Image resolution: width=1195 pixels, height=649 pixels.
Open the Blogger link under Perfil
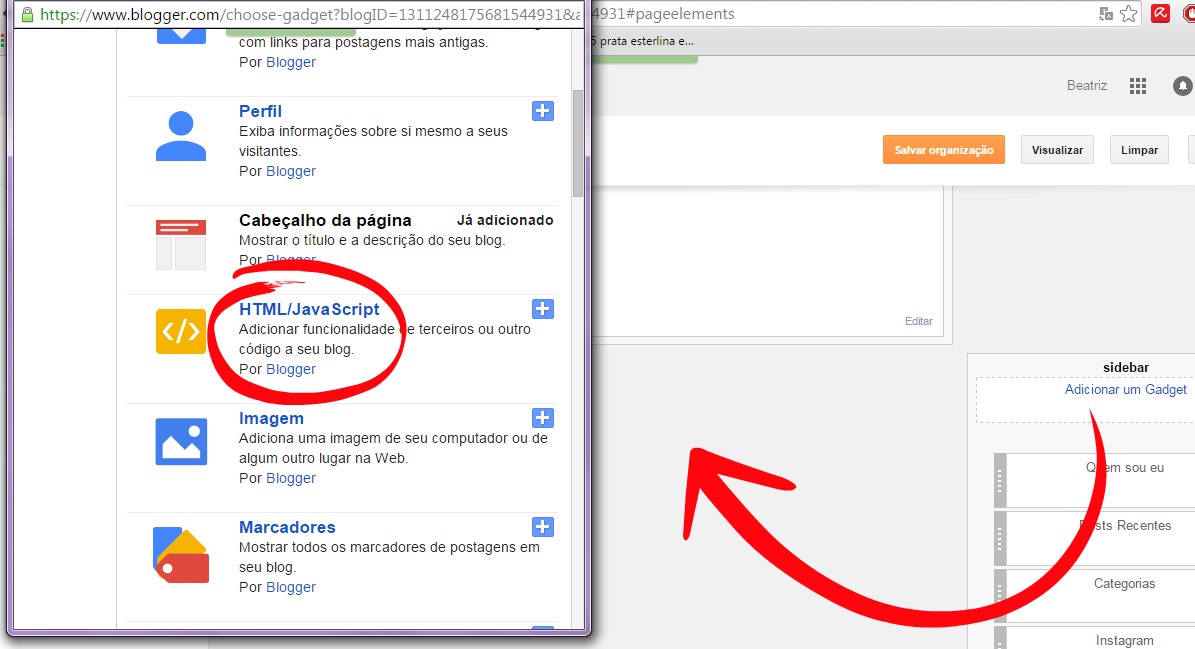click(x=290, y=171)
